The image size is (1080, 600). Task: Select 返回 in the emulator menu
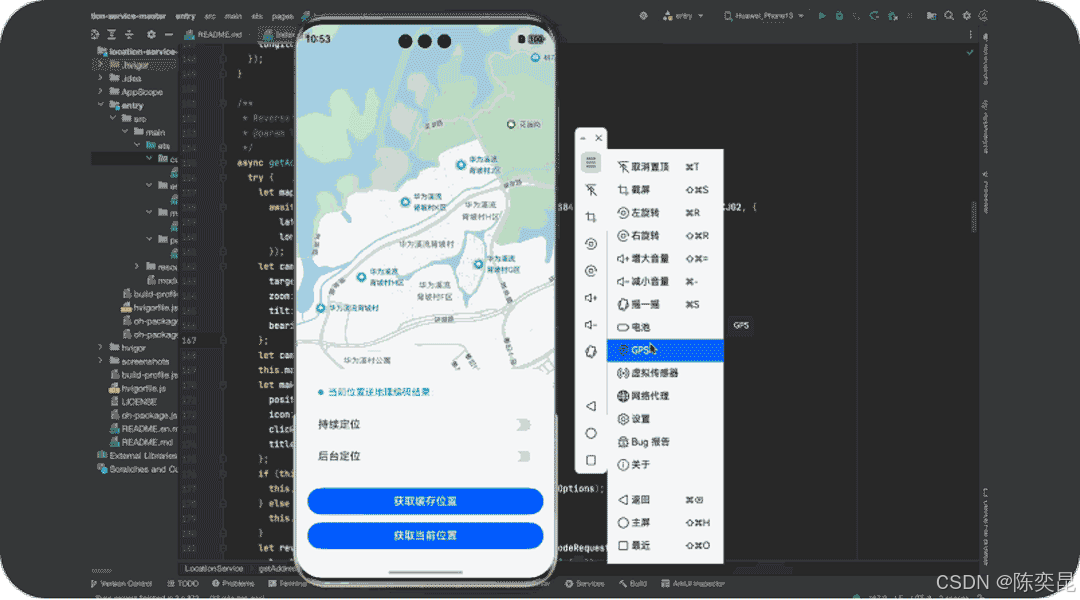point(665,499)
